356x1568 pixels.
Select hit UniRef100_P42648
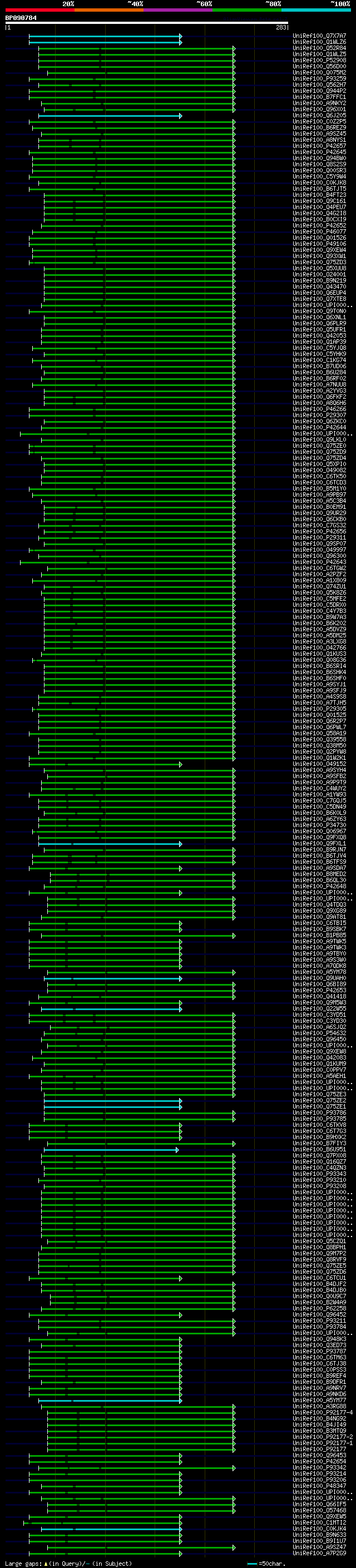tap(319, 886)
